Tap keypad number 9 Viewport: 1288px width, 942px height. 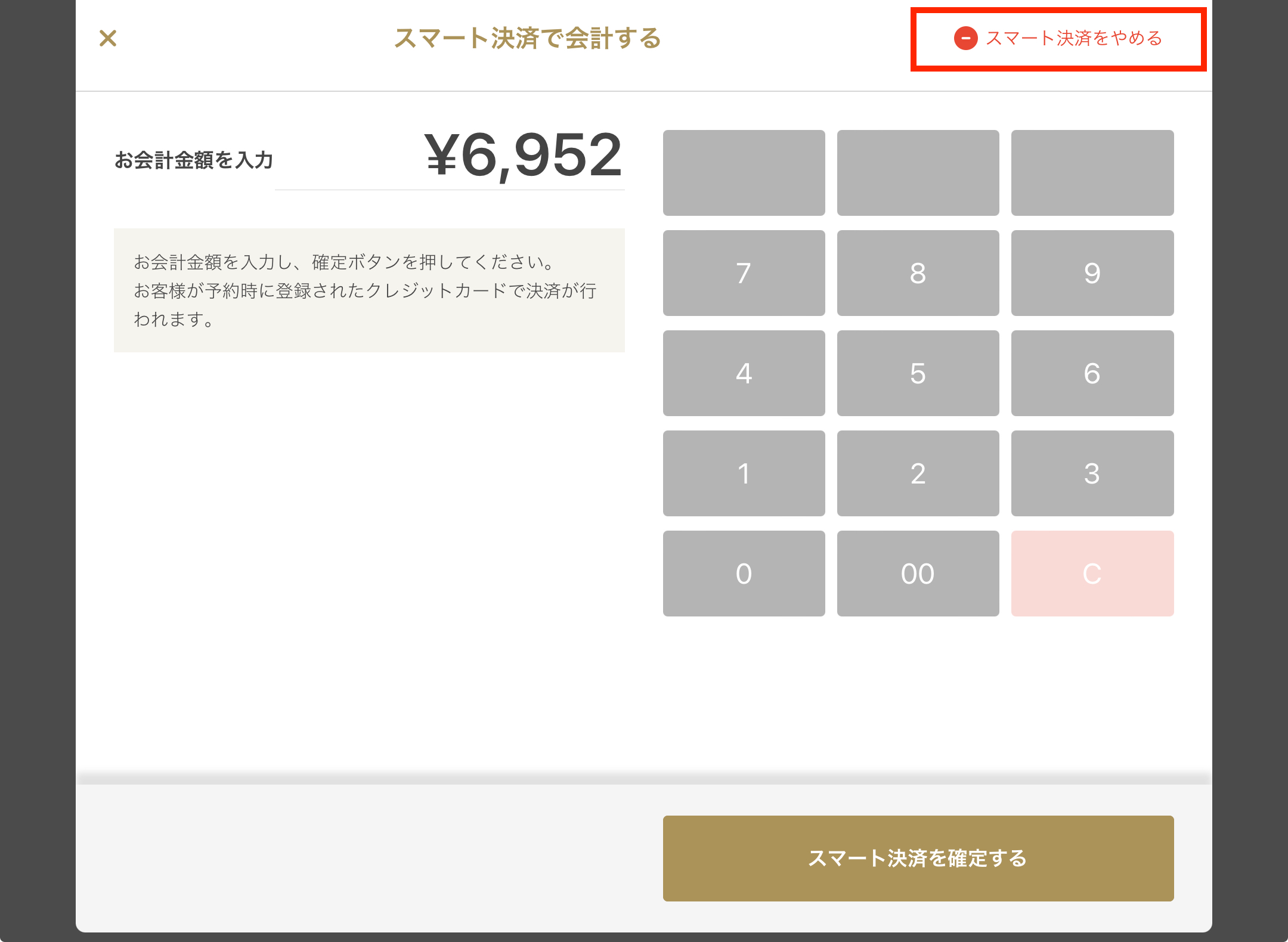point(1092,273)
